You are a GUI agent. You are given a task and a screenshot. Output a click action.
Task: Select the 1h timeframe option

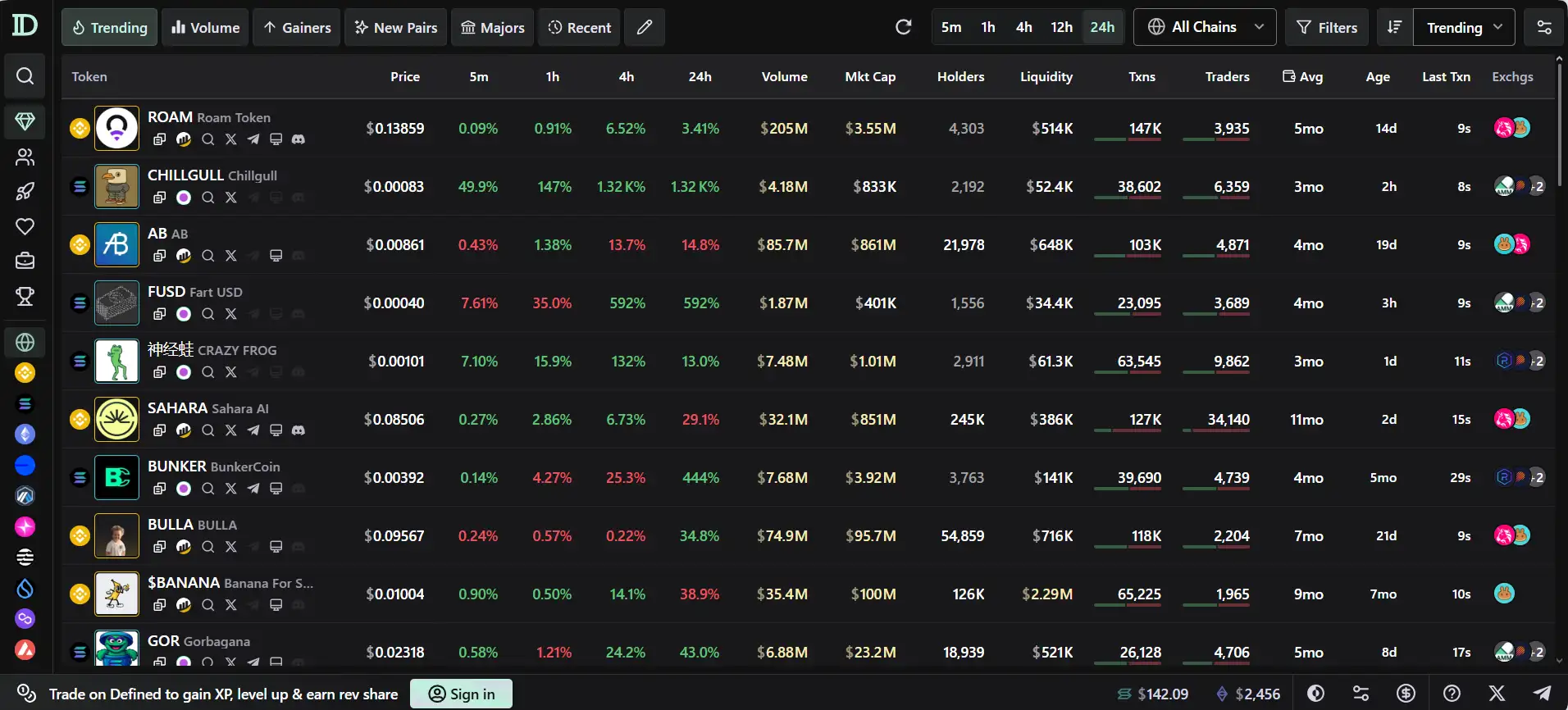(988, 27)
